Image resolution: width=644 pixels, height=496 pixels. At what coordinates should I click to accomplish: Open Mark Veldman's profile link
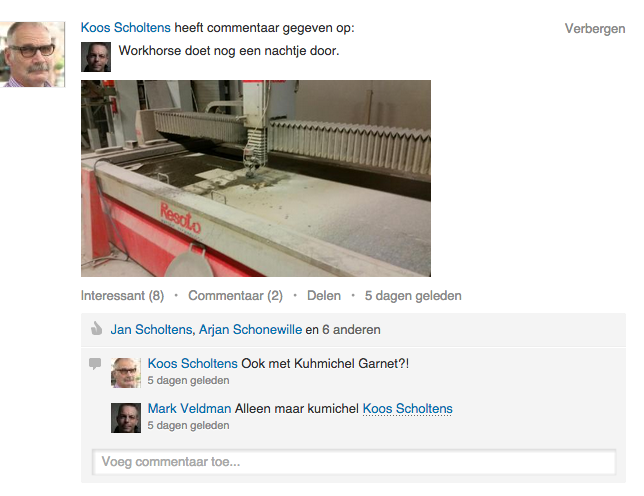(189, 409)
